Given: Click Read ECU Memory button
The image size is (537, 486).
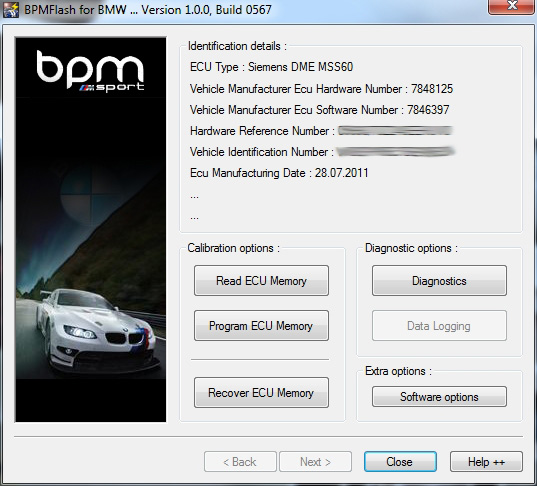Looking at the screenshot, I should click(x=261, y=281).
